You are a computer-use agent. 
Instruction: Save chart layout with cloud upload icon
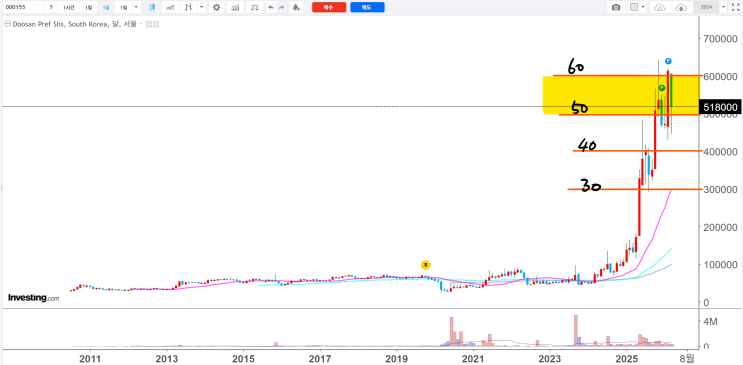pyautogui.click(x=681, y=7)
